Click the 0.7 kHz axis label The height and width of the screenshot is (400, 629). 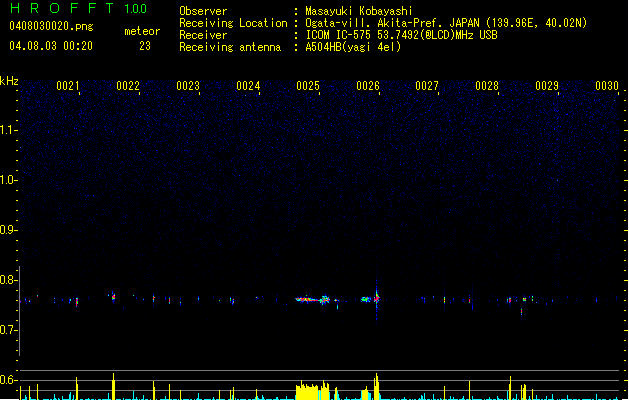coord(8,330)
